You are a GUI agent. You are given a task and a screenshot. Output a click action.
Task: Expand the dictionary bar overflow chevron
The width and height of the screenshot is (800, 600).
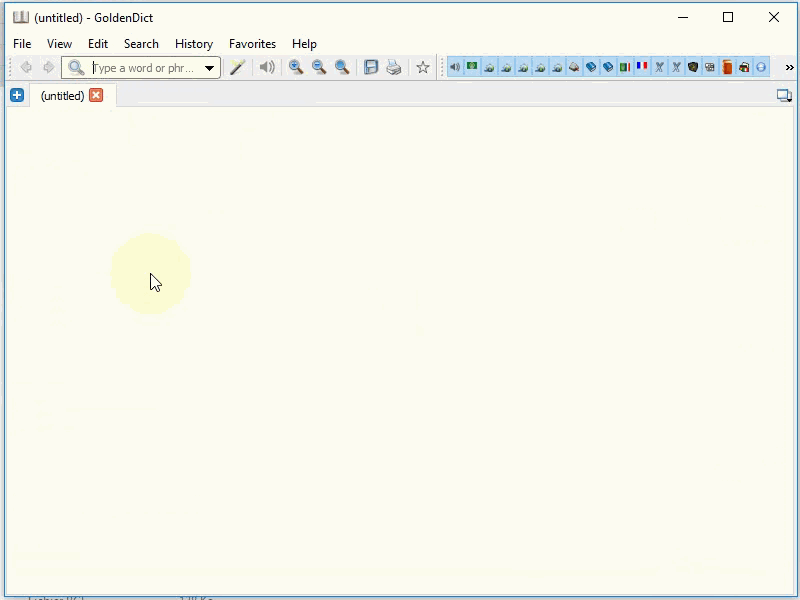click(x=789, y=67)
